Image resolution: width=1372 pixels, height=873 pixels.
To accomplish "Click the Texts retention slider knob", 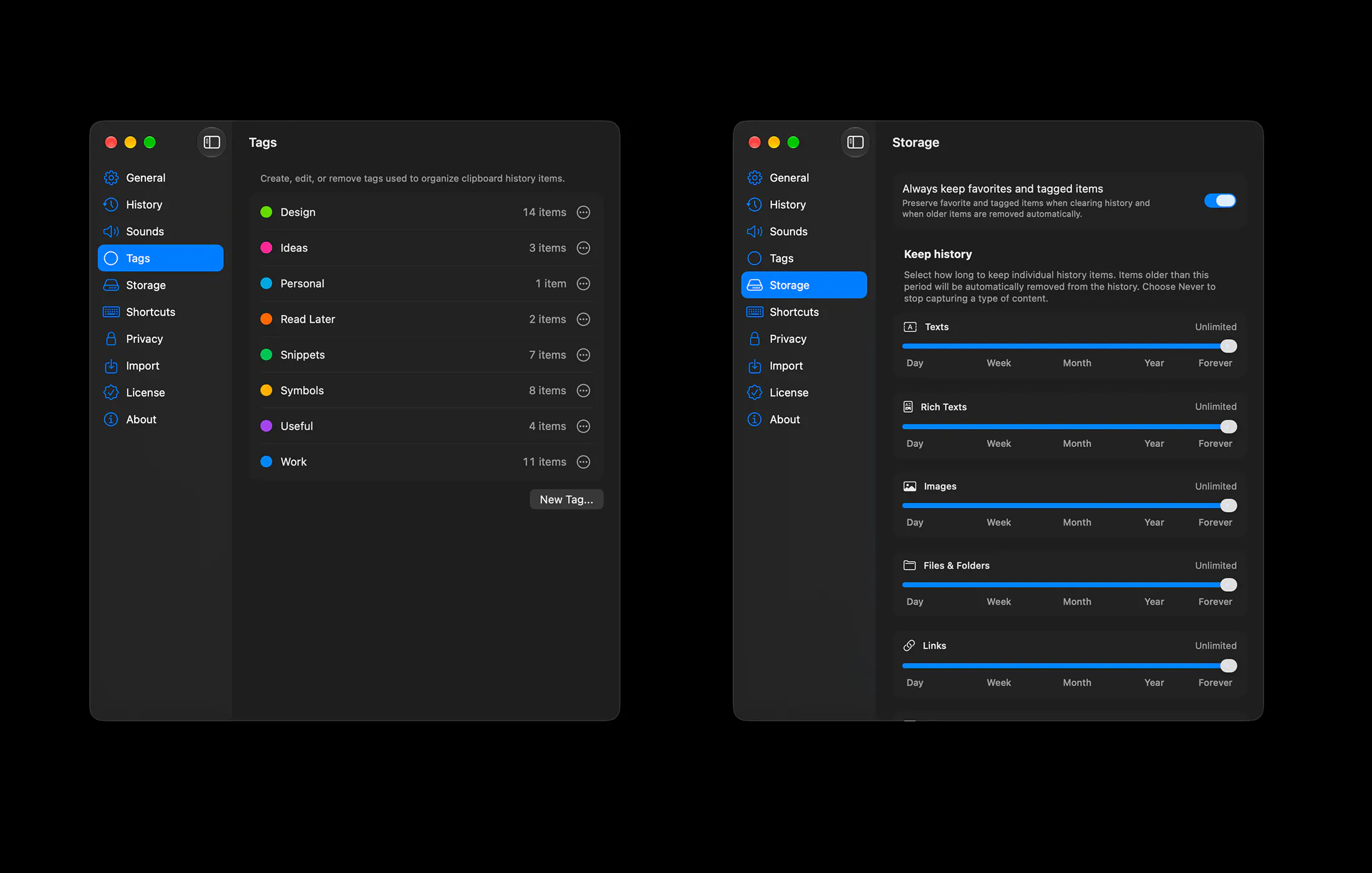I will (x=1228, y=346).
